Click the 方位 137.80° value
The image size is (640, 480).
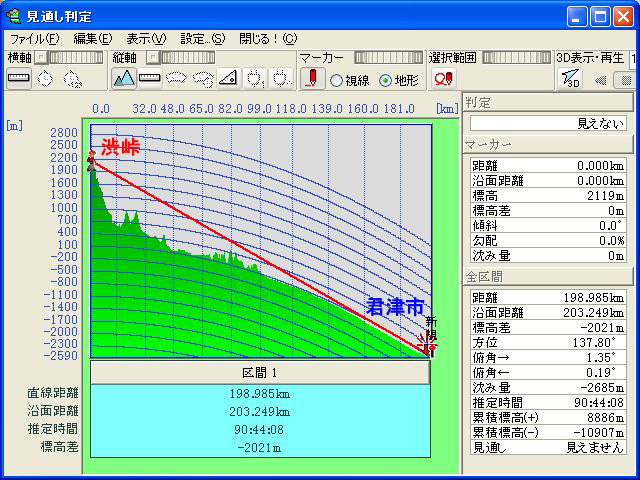593,342
